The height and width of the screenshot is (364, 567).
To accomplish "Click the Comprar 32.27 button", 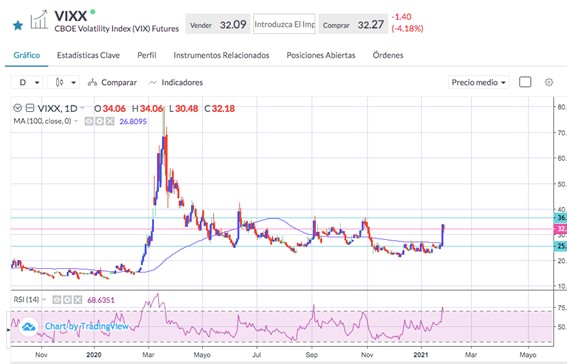I will pyautogui.click(x=353, y=25).
